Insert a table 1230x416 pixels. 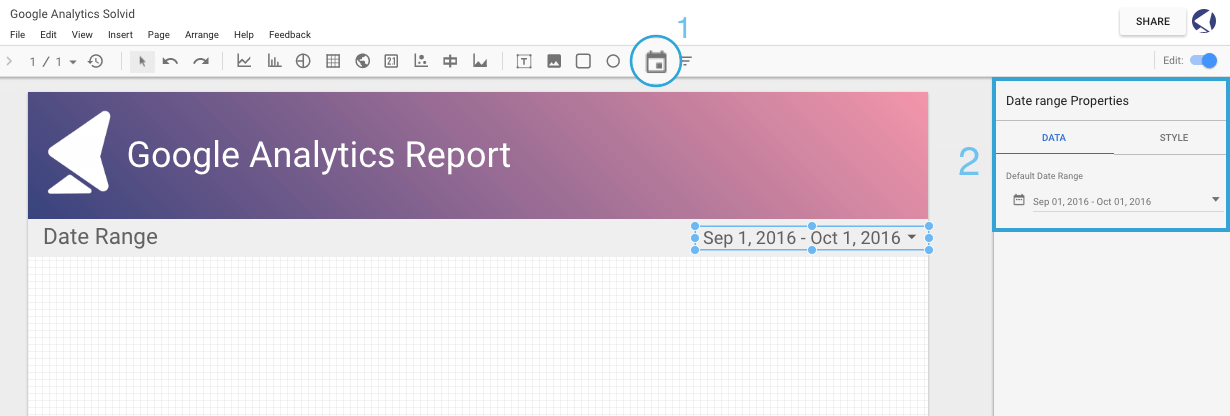click(x=333, y=61)
